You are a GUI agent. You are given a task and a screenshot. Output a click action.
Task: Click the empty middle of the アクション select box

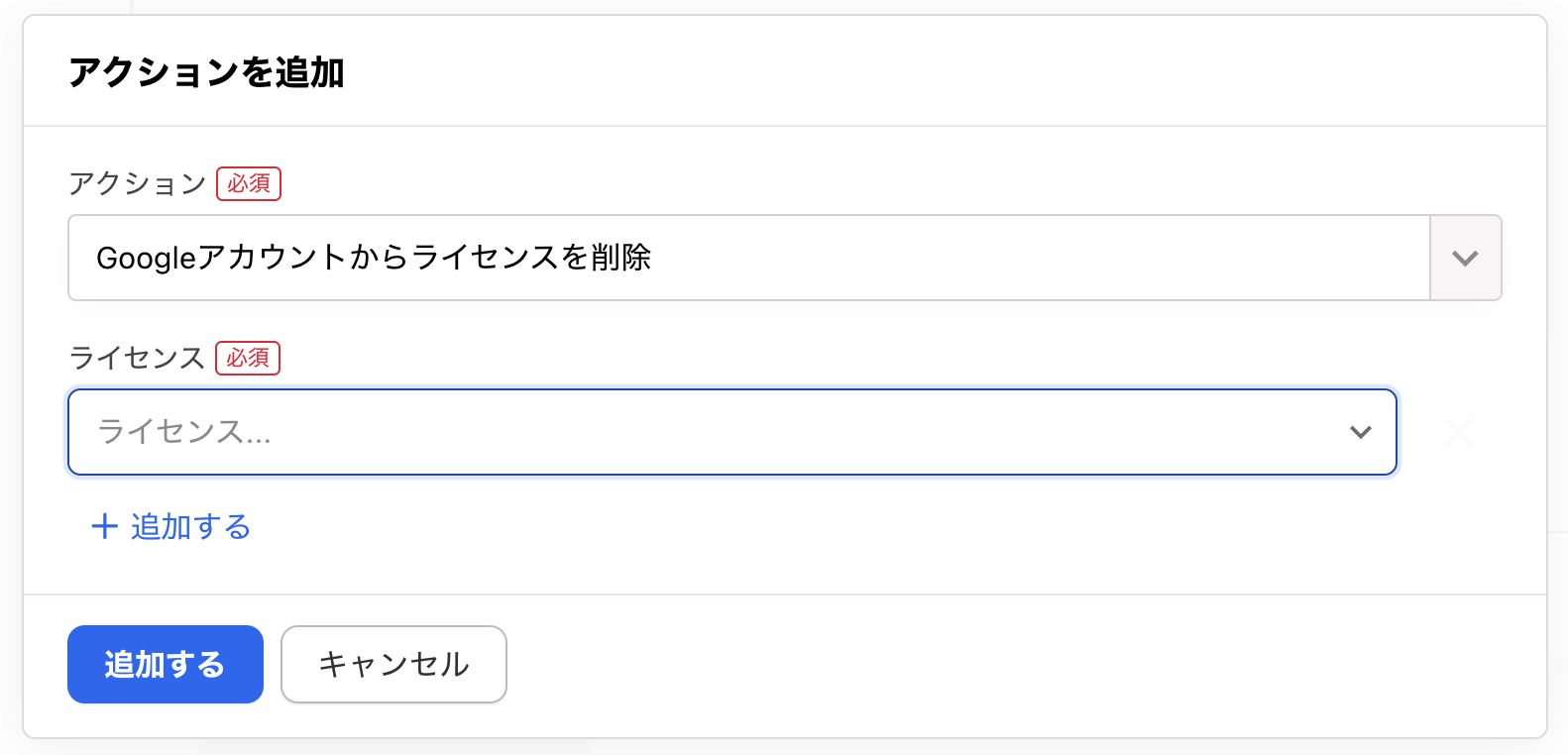click(1041, 258)
